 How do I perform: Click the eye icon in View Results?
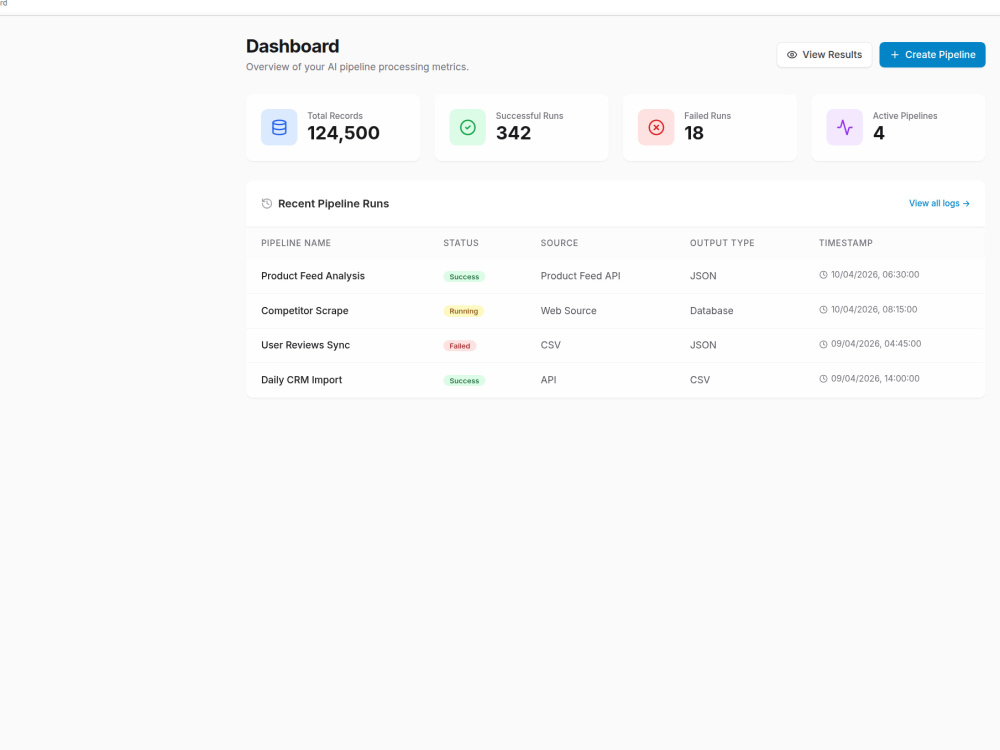[x=791, y=55]
